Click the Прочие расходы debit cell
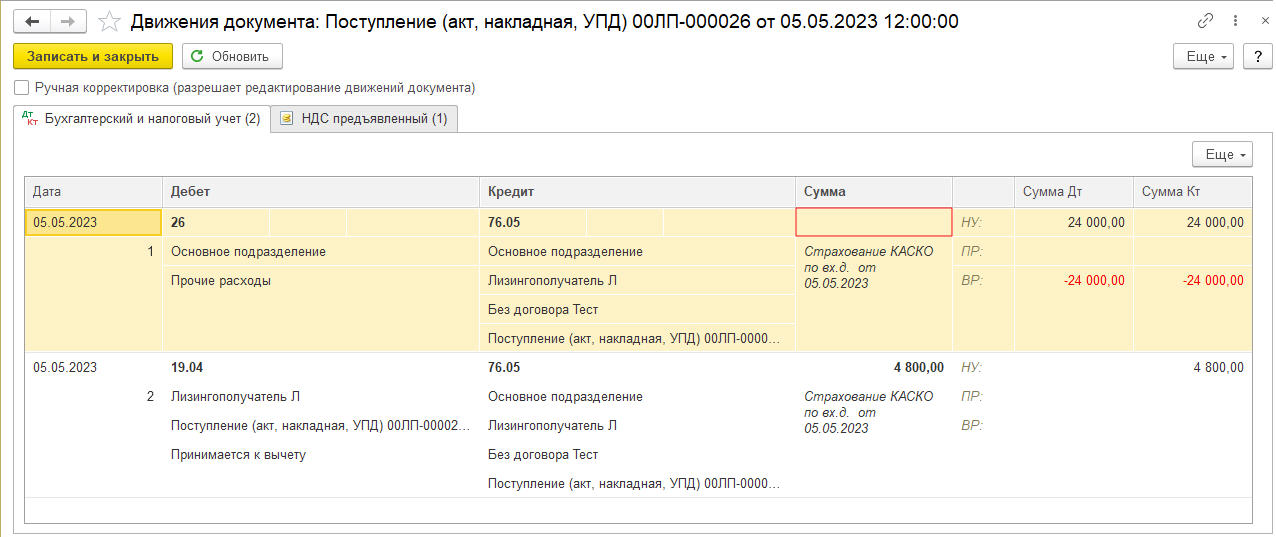This screenshot has width=1276, height=537. coord(221,281)
